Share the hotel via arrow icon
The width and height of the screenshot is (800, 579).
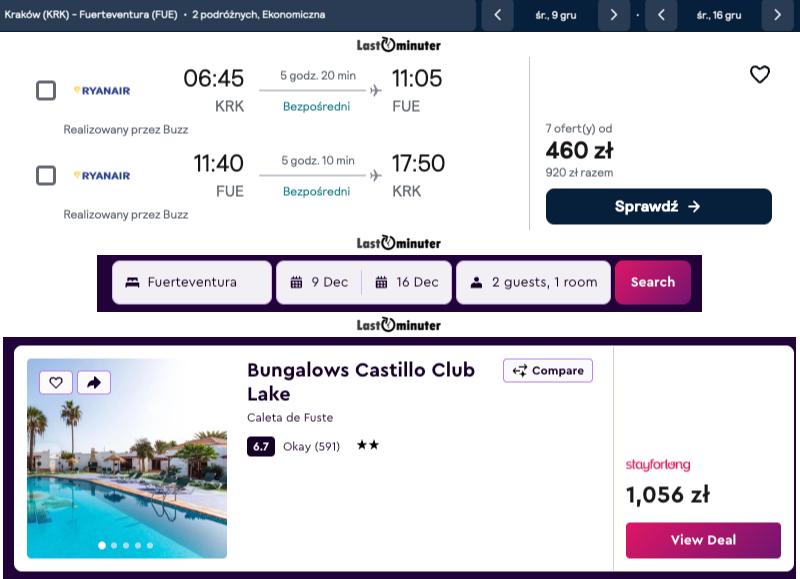(x=94, y=383)
